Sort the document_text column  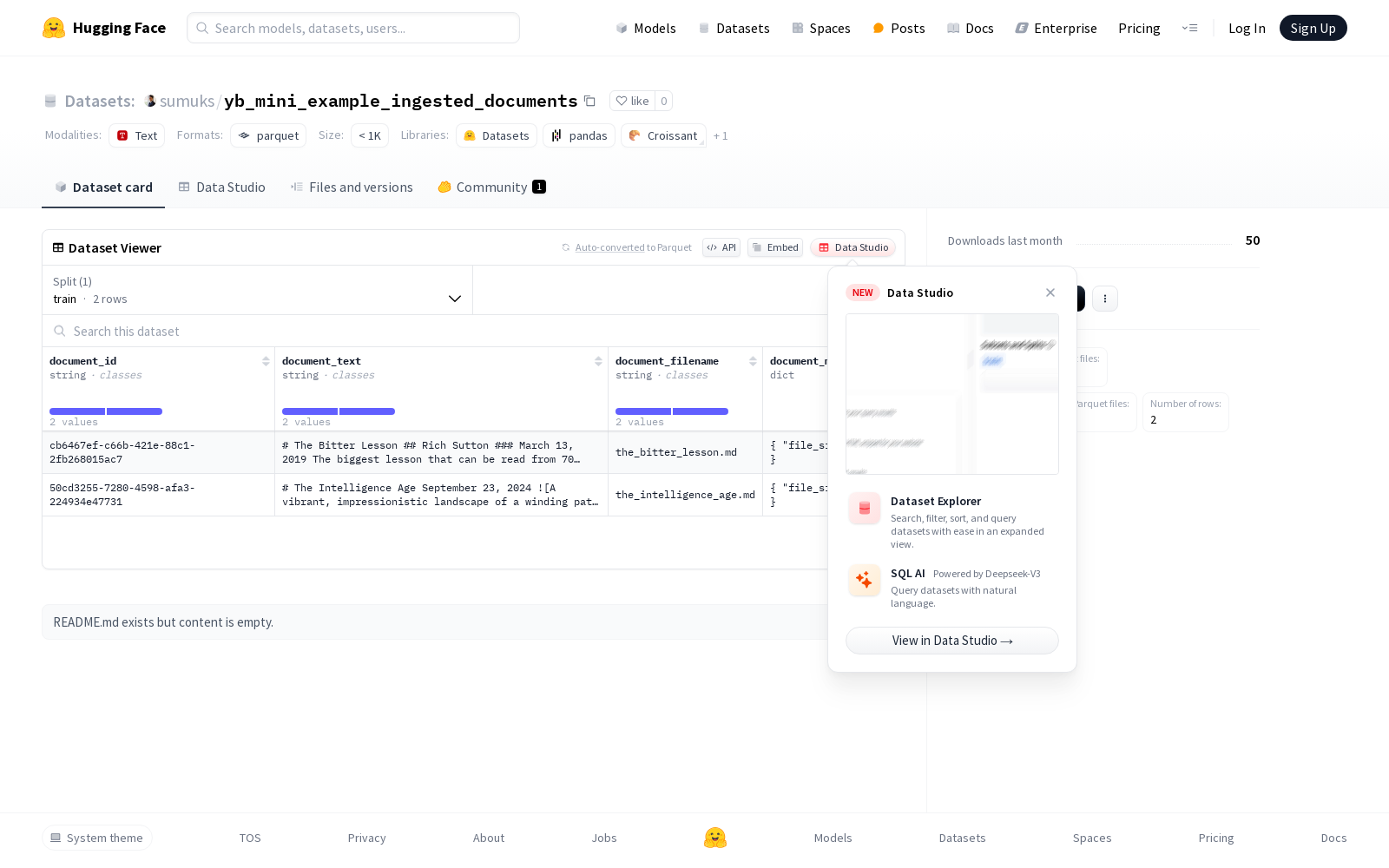click(x=598, y=361)
